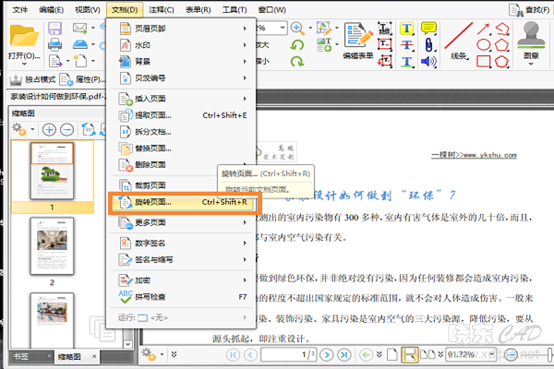Expand the 加密 submenu
This screenshot has height=369, width=554.
182,280
